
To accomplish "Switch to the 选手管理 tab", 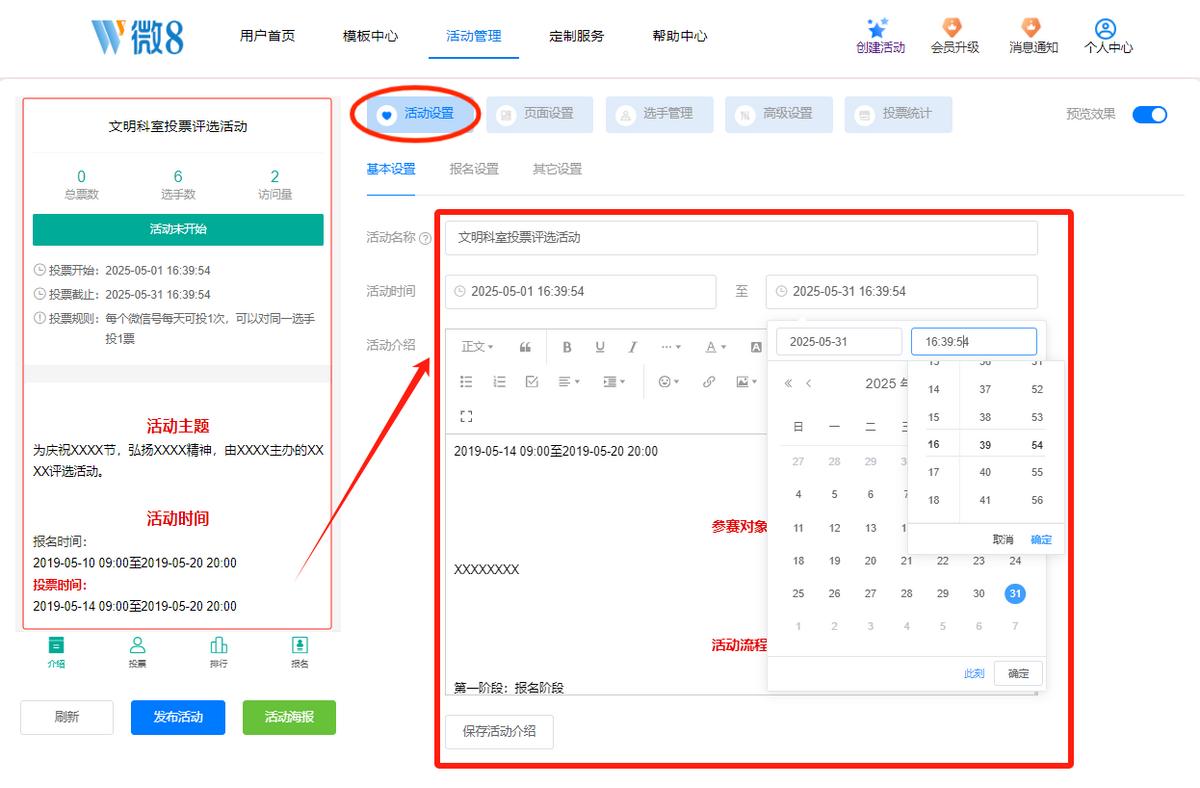I will click(x=659, y=114).
